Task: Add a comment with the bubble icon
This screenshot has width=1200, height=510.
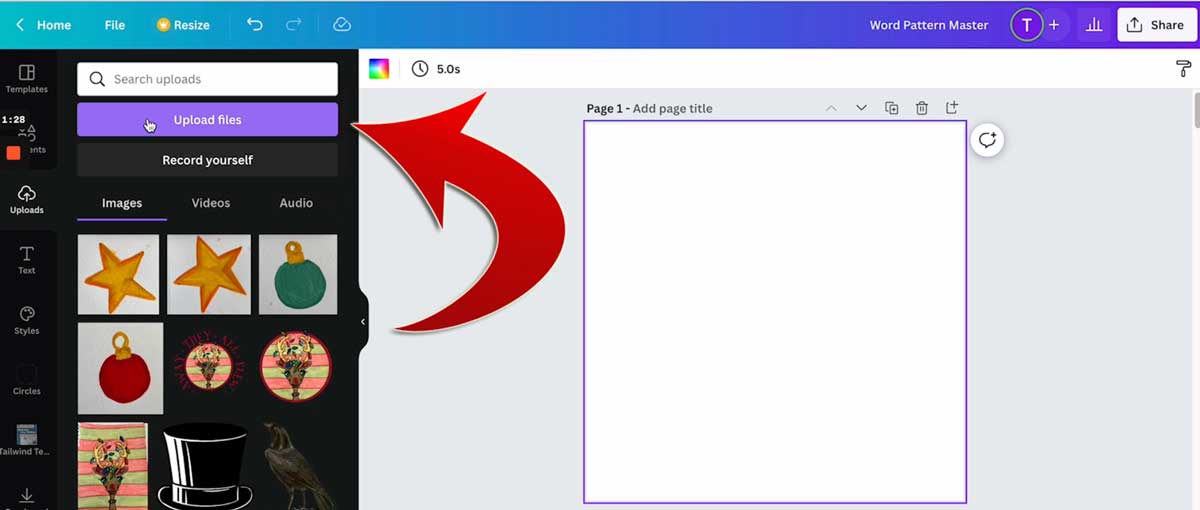Action: pos(987,140)
